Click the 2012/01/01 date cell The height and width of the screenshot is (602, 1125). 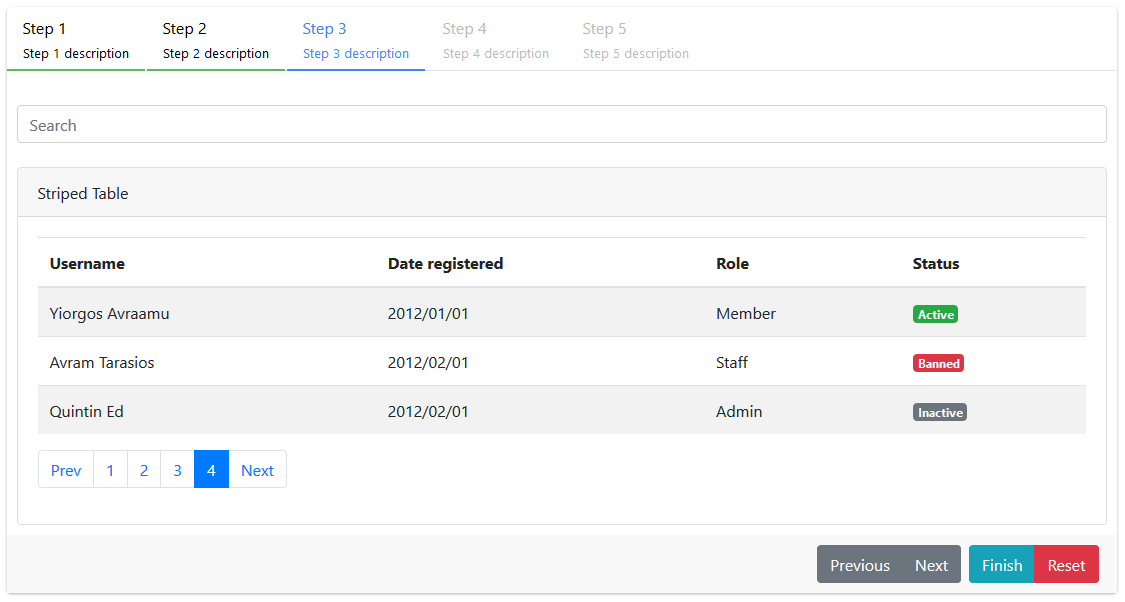540,314
